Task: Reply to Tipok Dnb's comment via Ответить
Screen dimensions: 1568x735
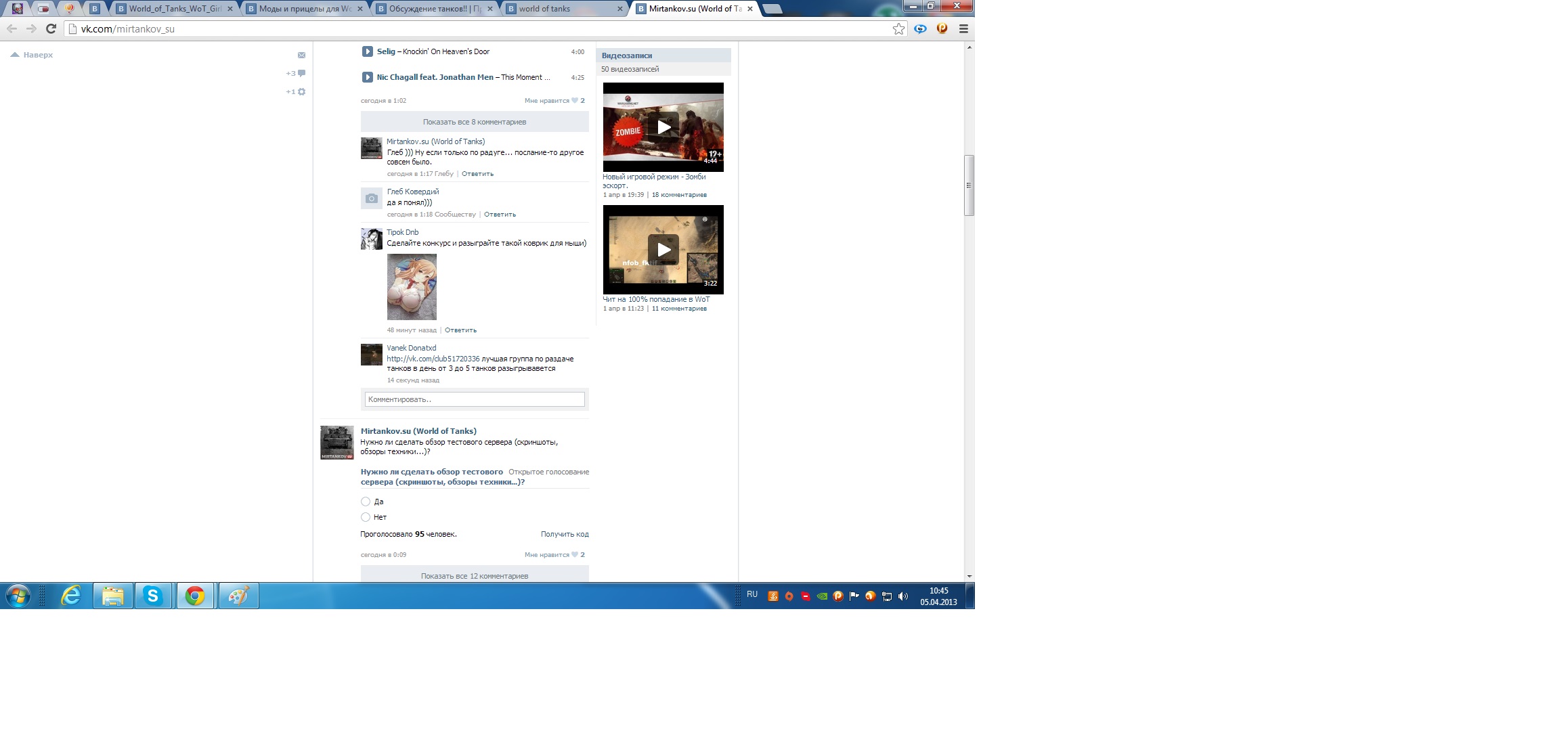Action: 460,330
